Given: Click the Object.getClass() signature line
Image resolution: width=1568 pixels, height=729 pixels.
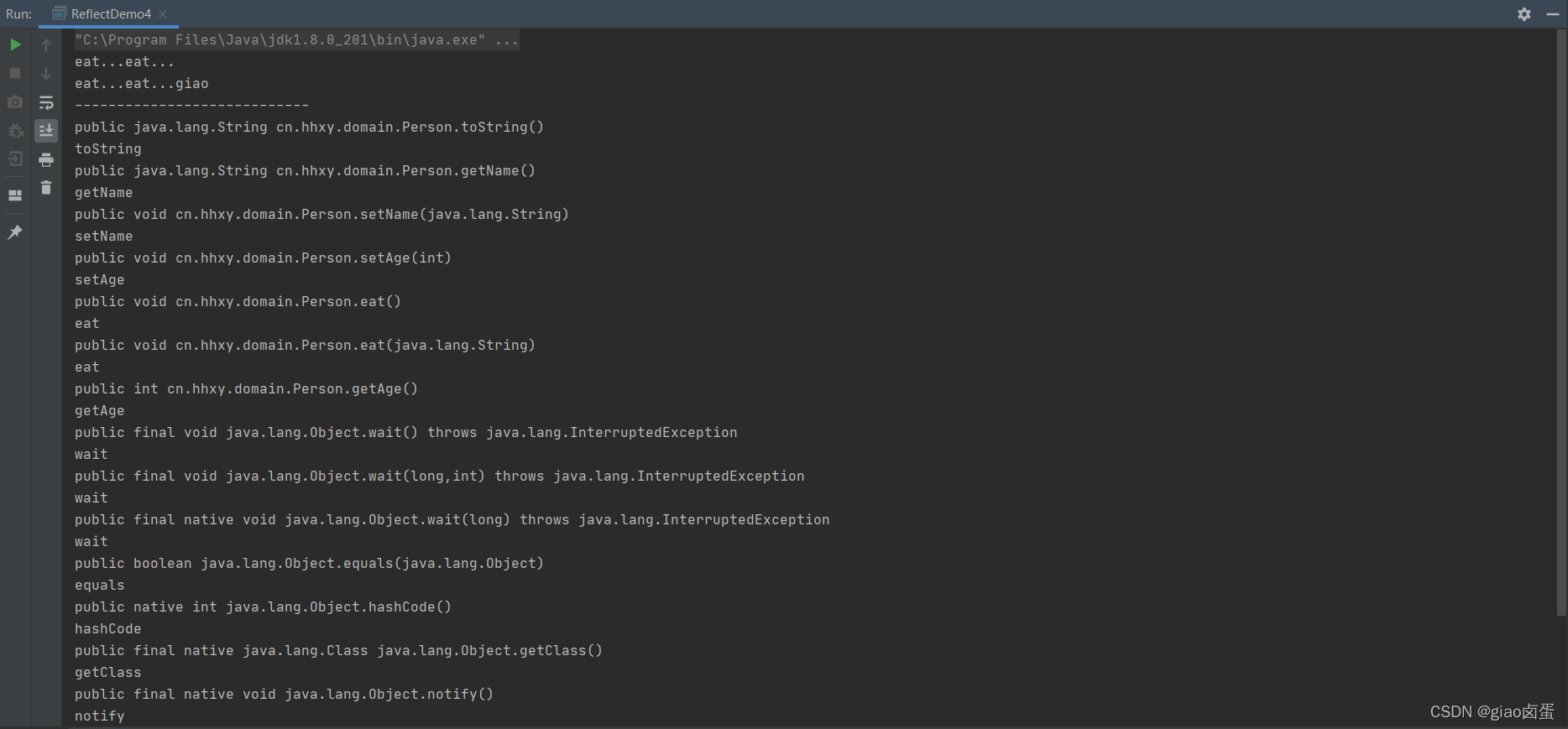Looking at the screenshot, I should pyautogui.click(x=338, y=650).
